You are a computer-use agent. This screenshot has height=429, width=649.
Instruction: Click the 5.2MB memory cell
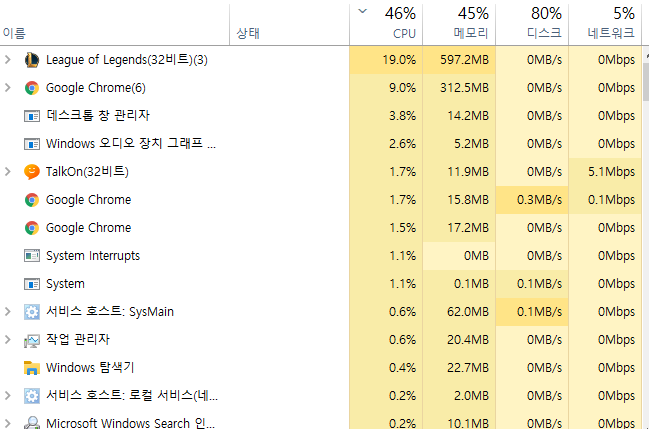coord(459,144)
